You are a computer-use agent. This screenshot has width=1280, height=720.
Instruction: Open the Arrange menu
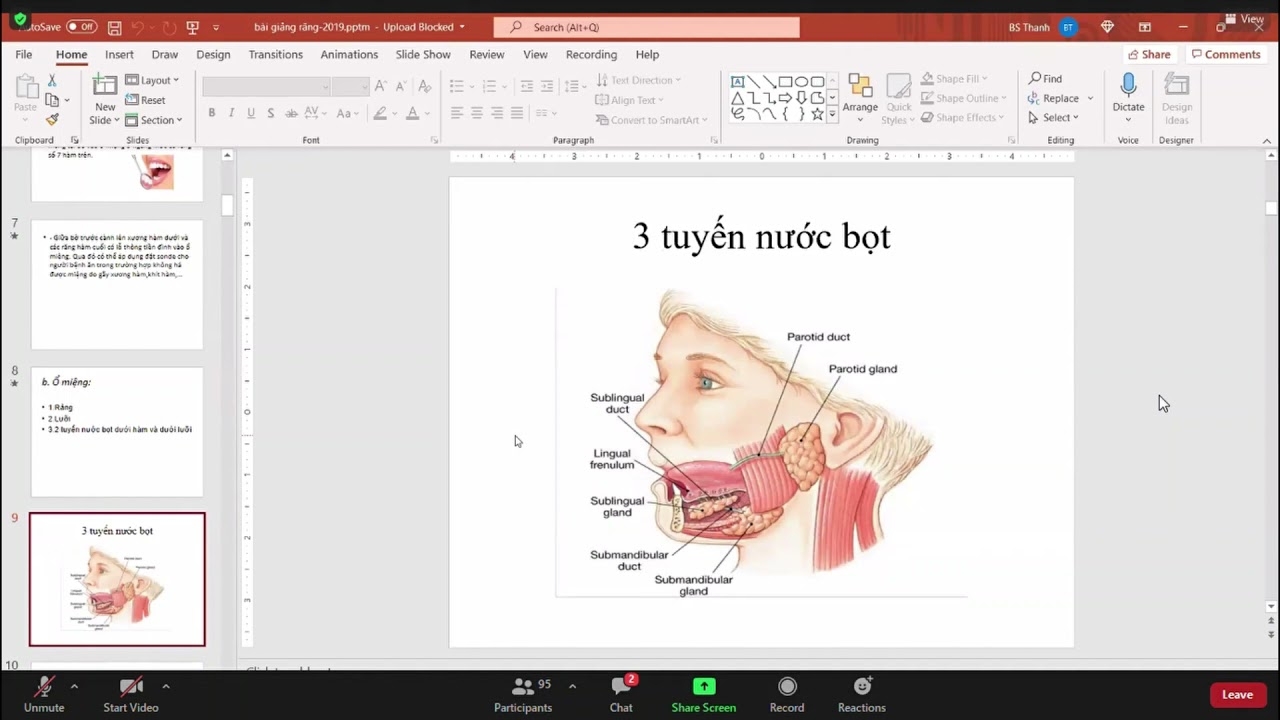[860, 99]
